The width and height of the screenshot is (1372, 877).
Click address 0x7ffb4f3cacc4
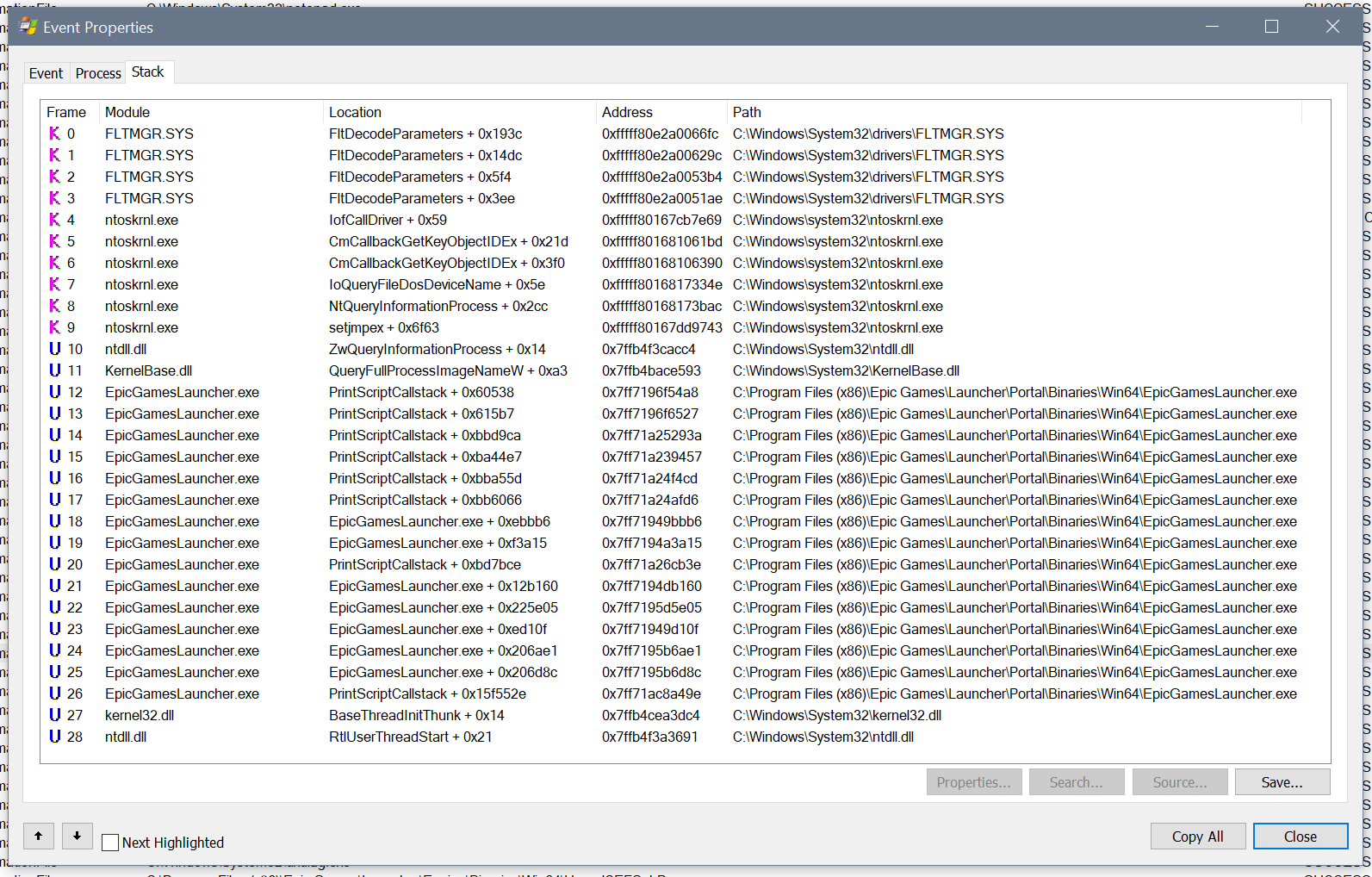click(x=649, y=349)
